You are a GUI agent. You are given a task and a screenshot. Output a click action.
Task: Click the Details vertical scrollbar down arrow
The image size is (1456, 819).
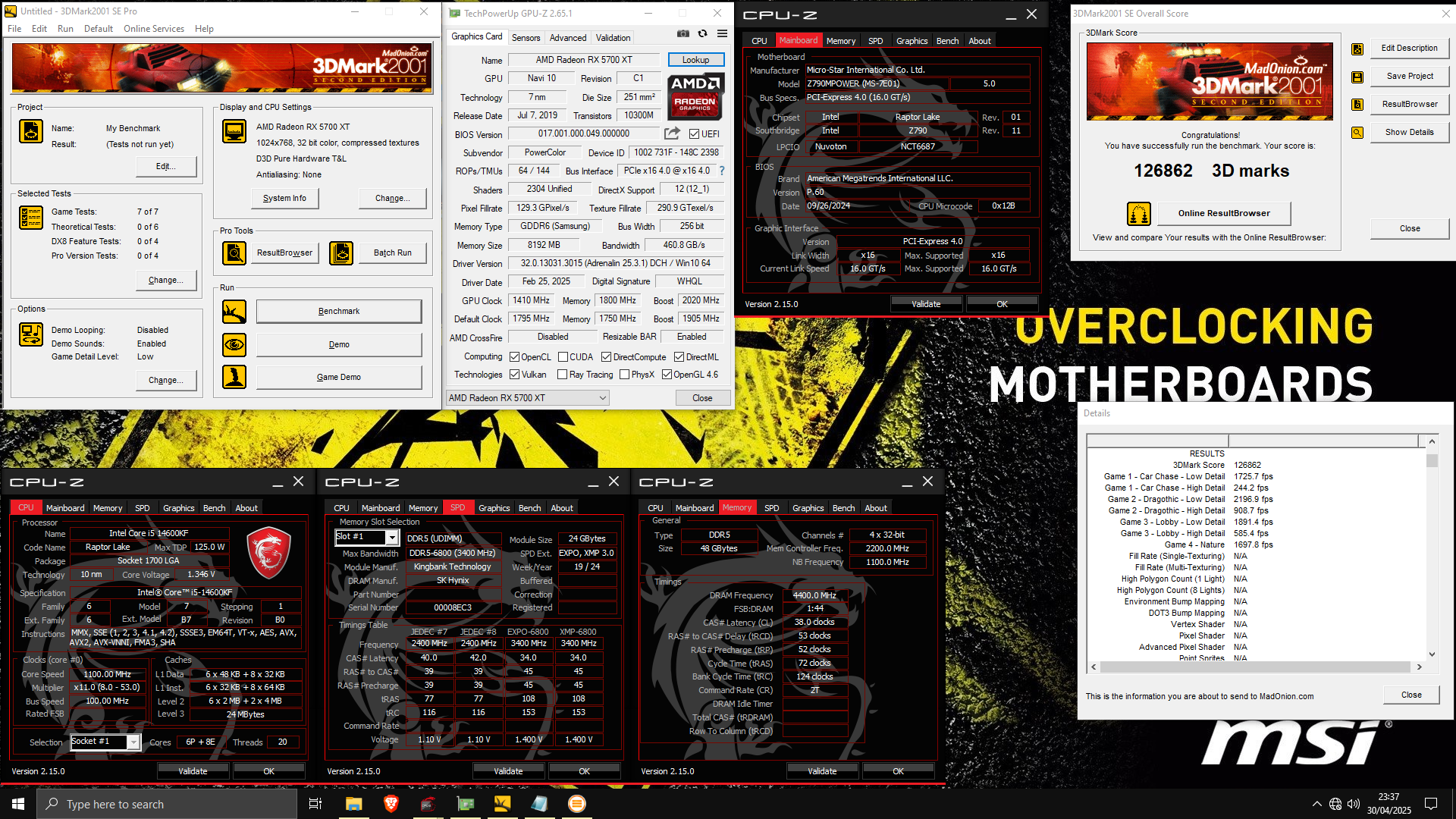point(1432,654)
